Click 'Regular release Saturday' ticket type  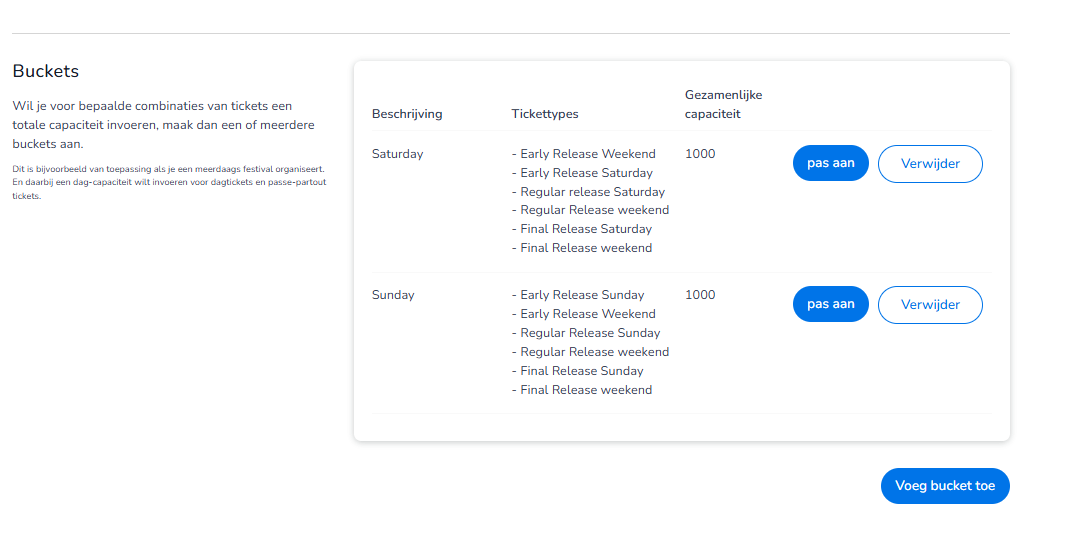[592, 192]
